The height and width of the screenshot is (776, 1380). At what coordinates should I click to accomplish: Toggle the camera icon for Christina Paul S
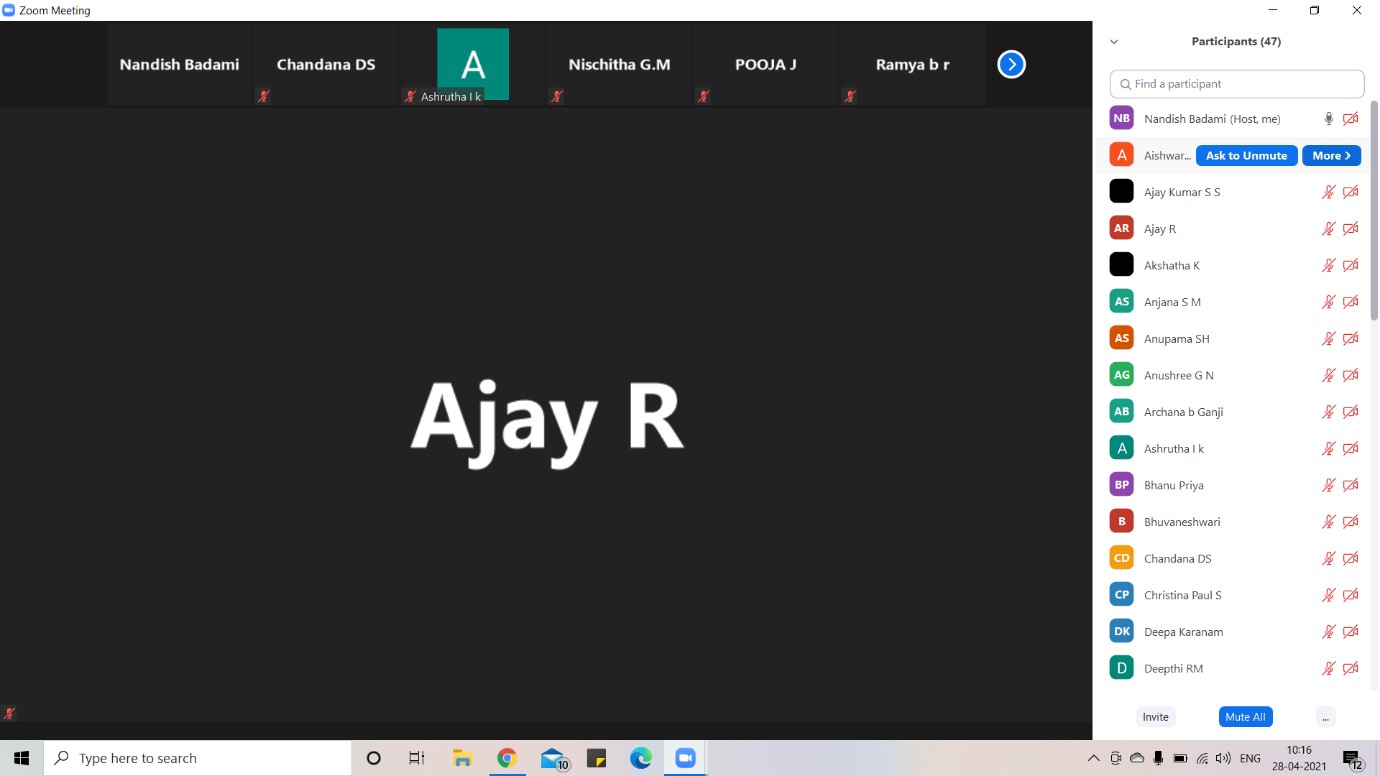tap(1350, 595)
